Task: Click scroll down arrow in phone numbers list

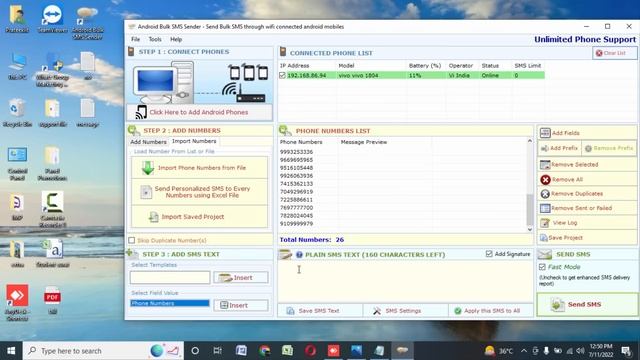Action: point(530,230)
